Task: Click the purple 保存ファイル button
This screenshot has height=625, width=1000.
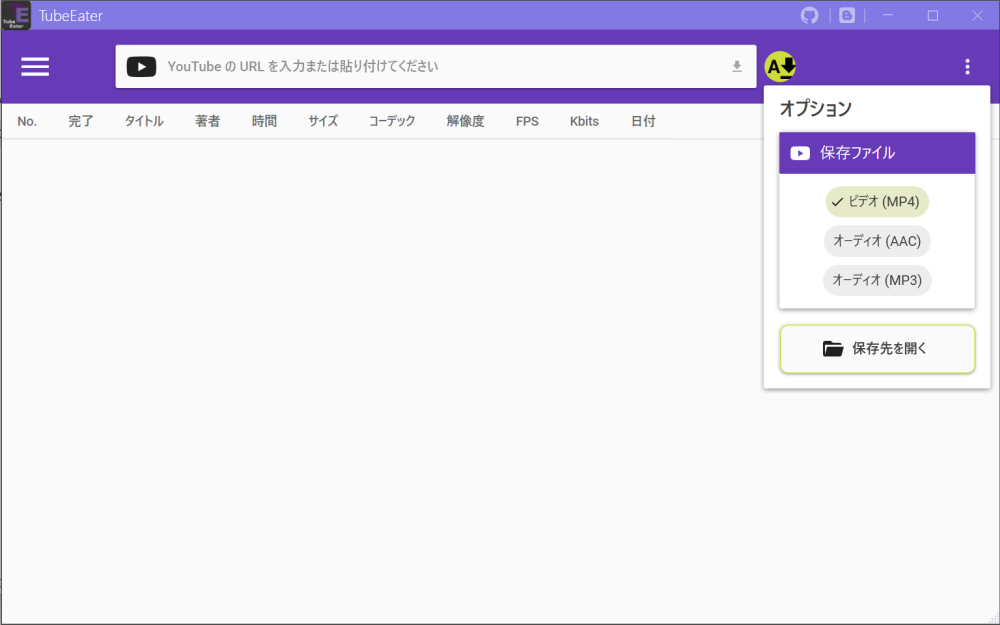Action: coord(877,153)
